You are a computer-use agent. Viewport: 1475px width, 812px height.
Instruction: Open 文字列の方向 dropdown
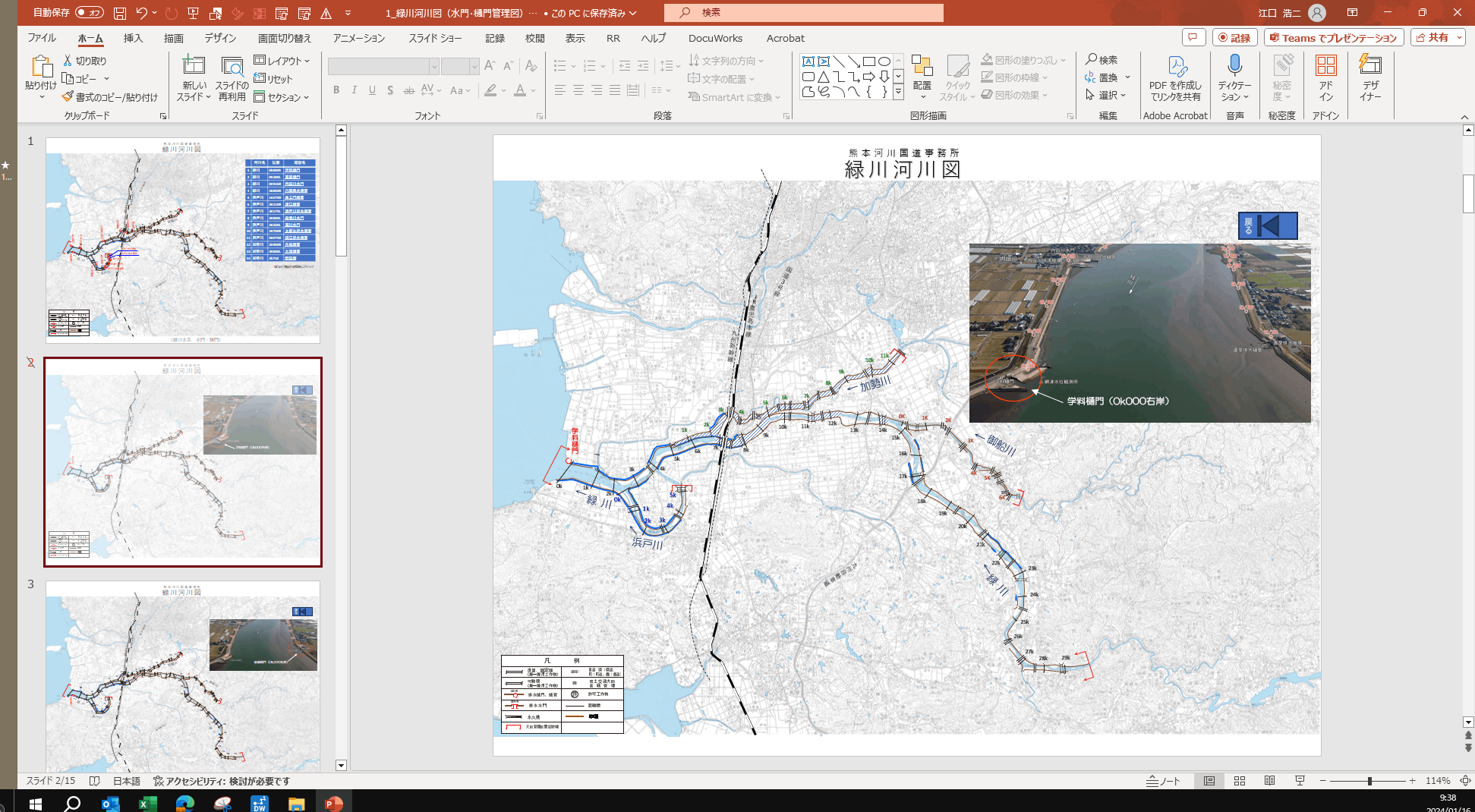(x=726, y=61)
